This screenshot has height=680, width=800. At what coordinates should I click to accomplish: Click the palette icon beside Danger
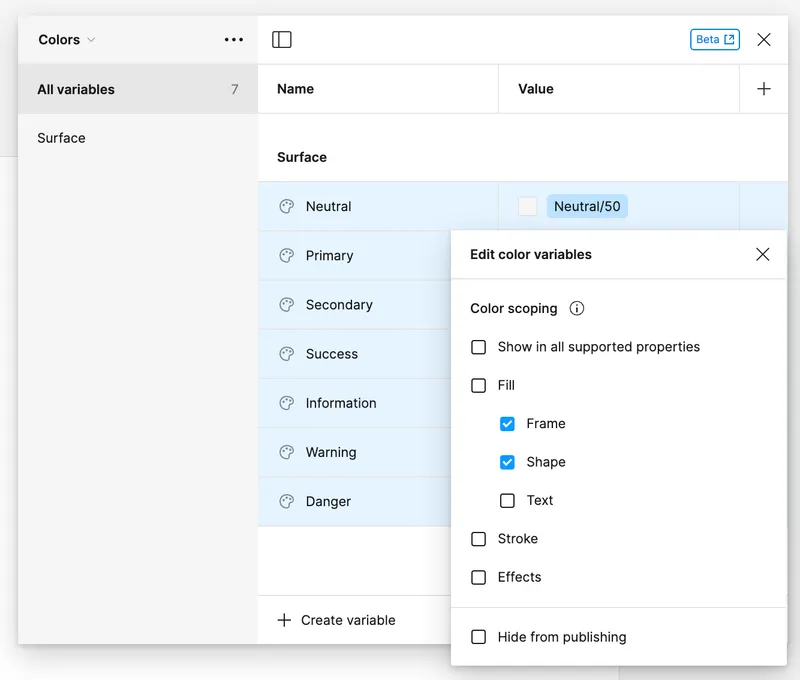point(287,502)
